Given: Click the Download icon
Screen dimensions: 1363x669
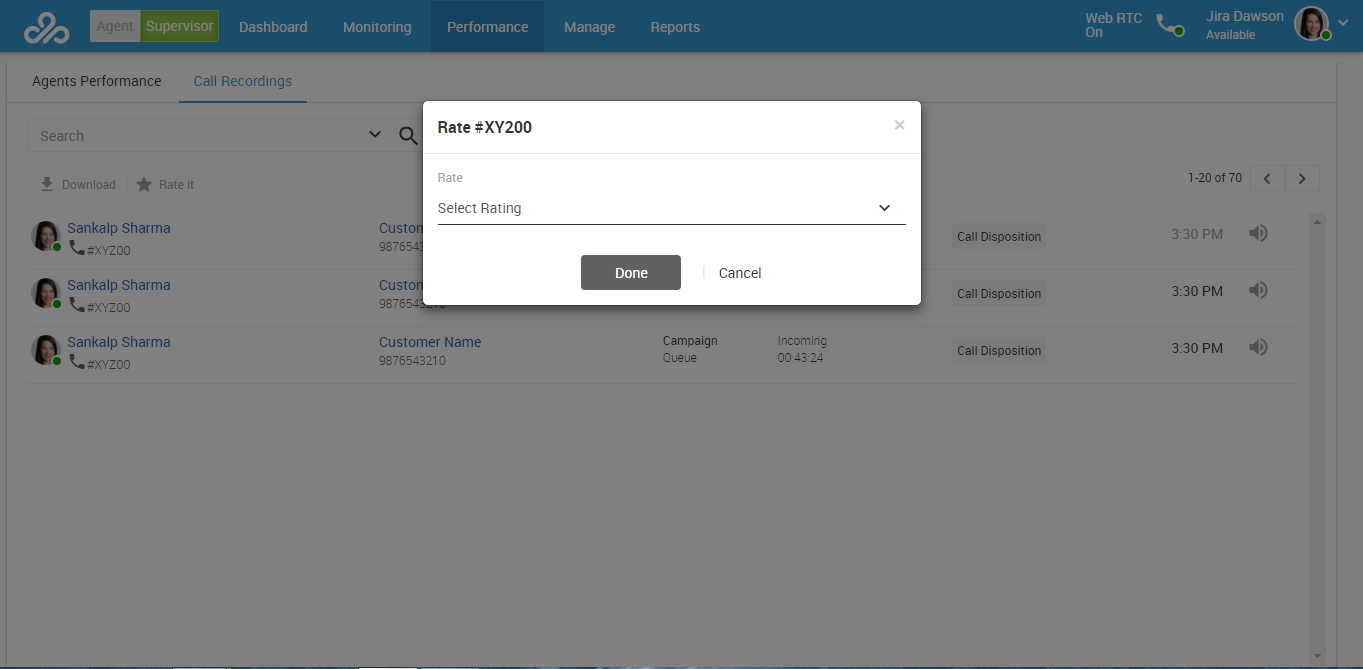Looking at the screenshot, I should point(47,185).
